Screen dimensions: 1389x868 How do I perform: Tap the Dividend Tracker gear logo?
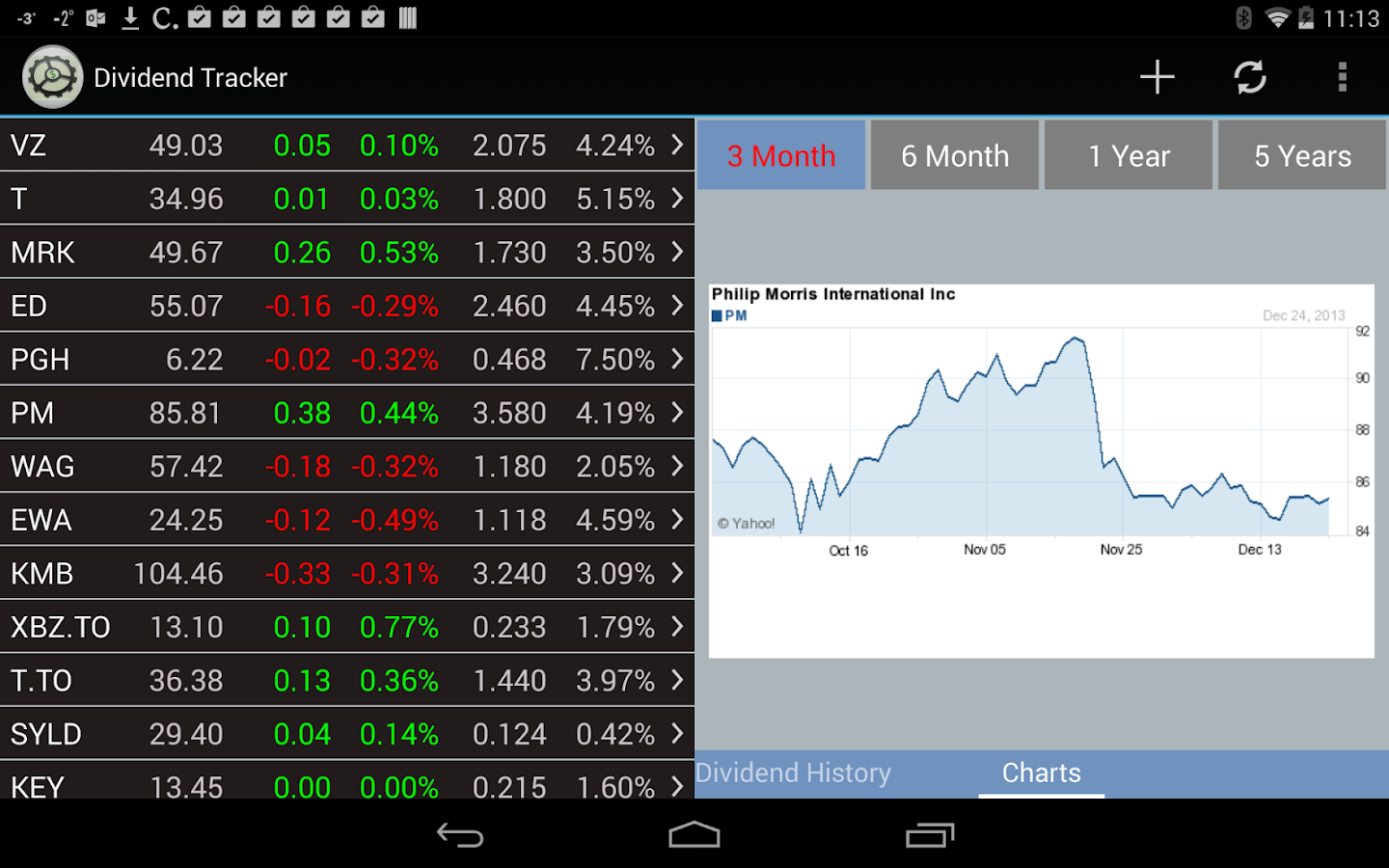click(53, 77)
